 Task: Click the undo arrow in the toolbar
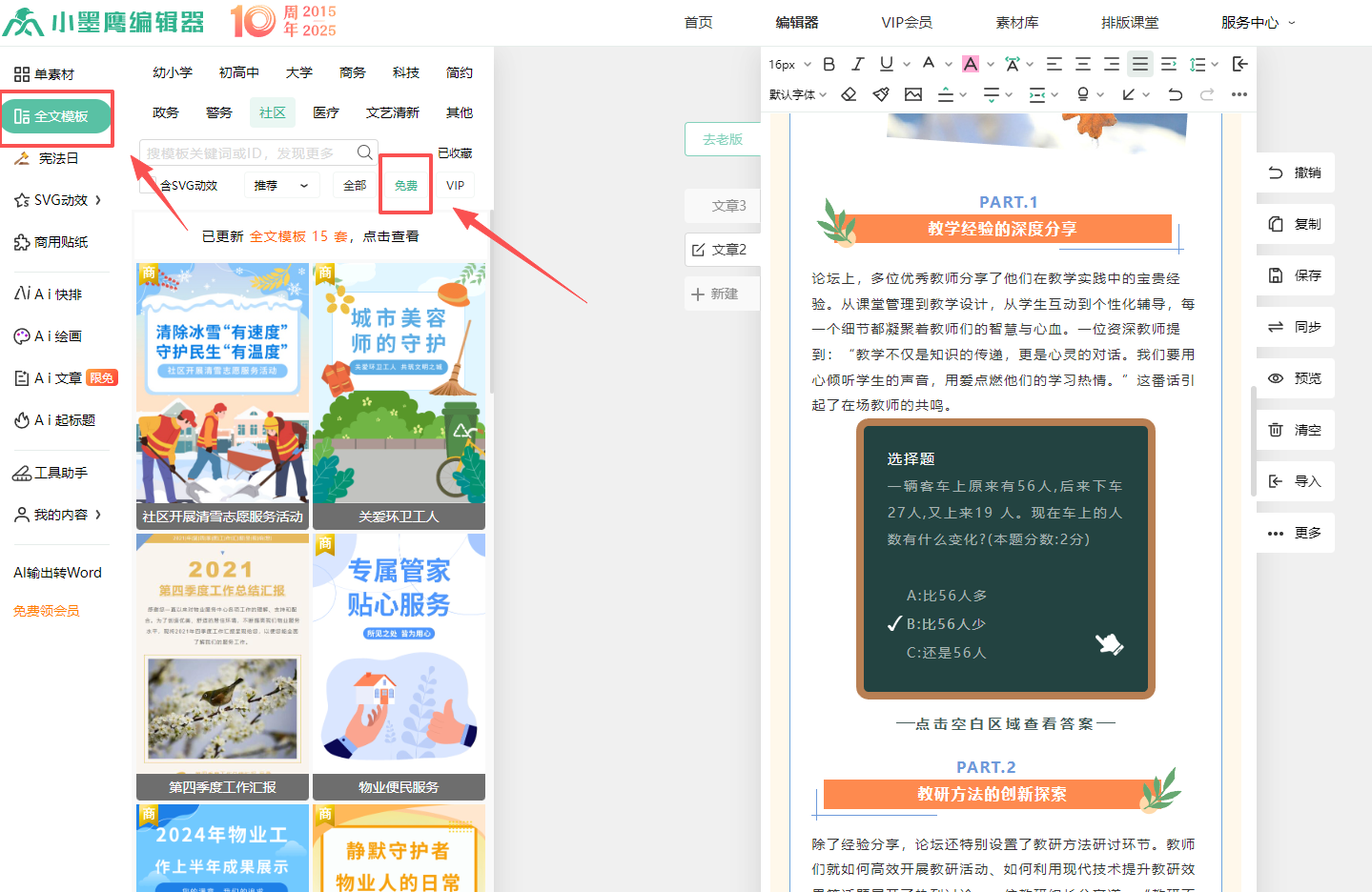pos(1175,94)
